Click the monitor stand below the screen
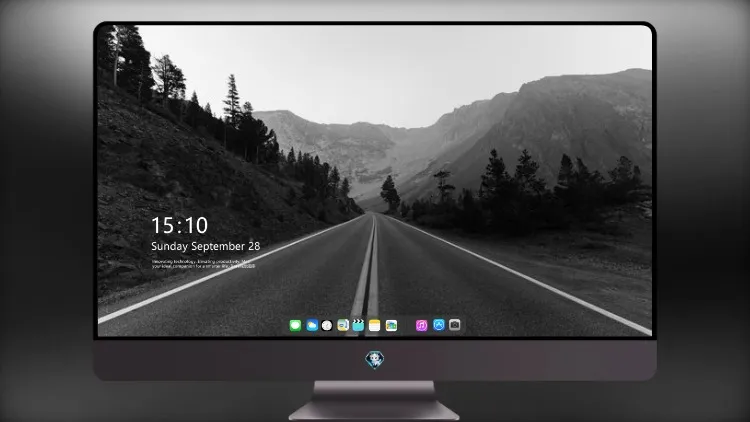Viewport: 750px width, 422px height. [374, 400]
